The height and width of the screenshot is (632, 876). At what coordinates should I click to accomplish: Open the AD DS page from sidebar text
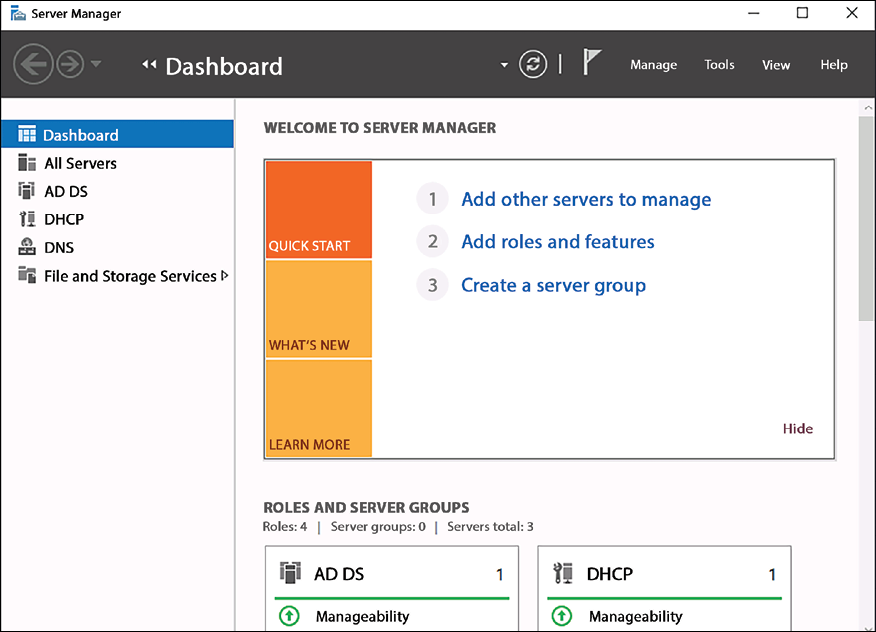[x=66, y=191]
